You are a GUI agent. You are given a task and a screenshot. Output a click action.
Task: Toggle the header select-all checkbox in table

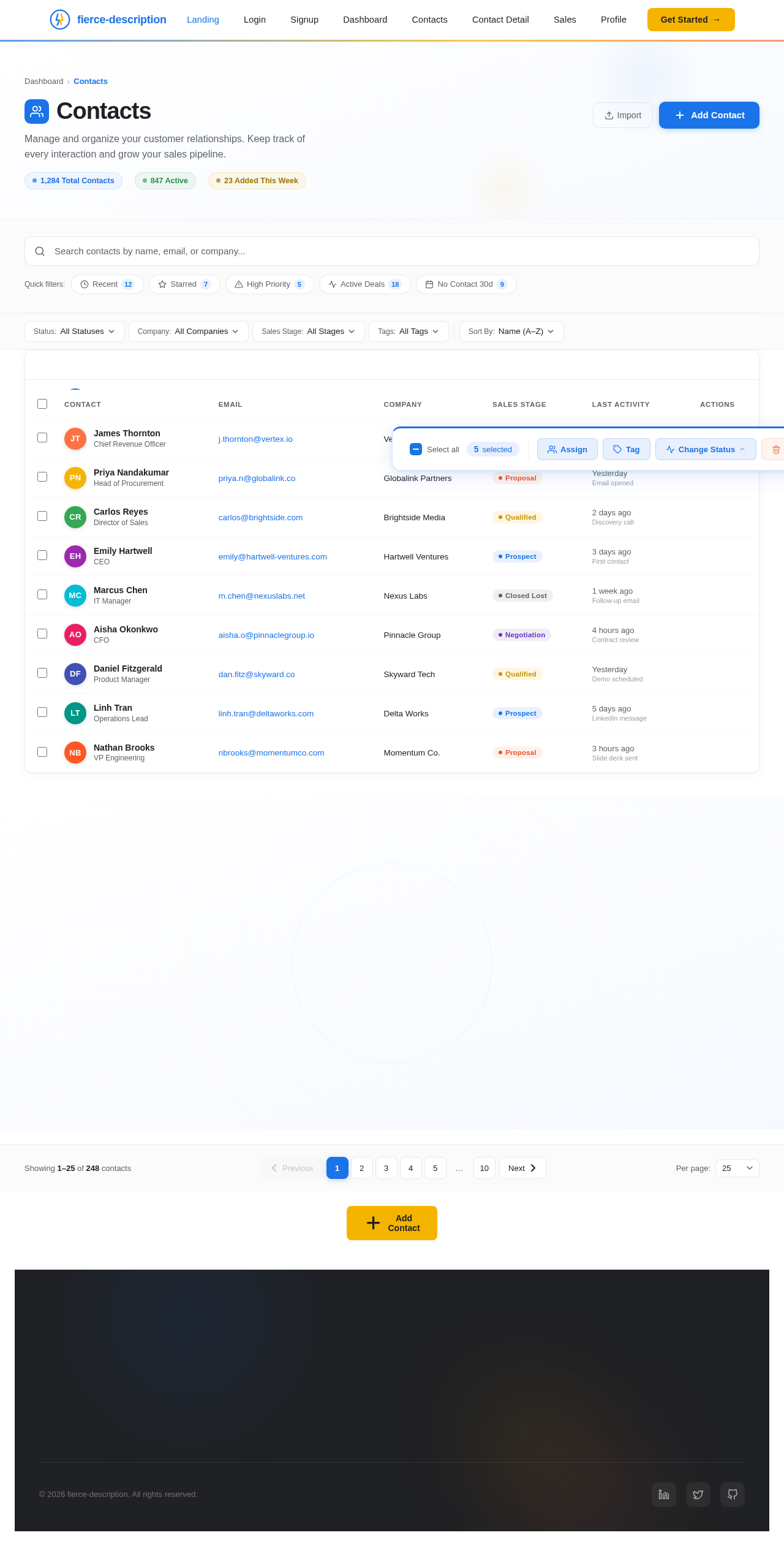click(x=42, y=404)
